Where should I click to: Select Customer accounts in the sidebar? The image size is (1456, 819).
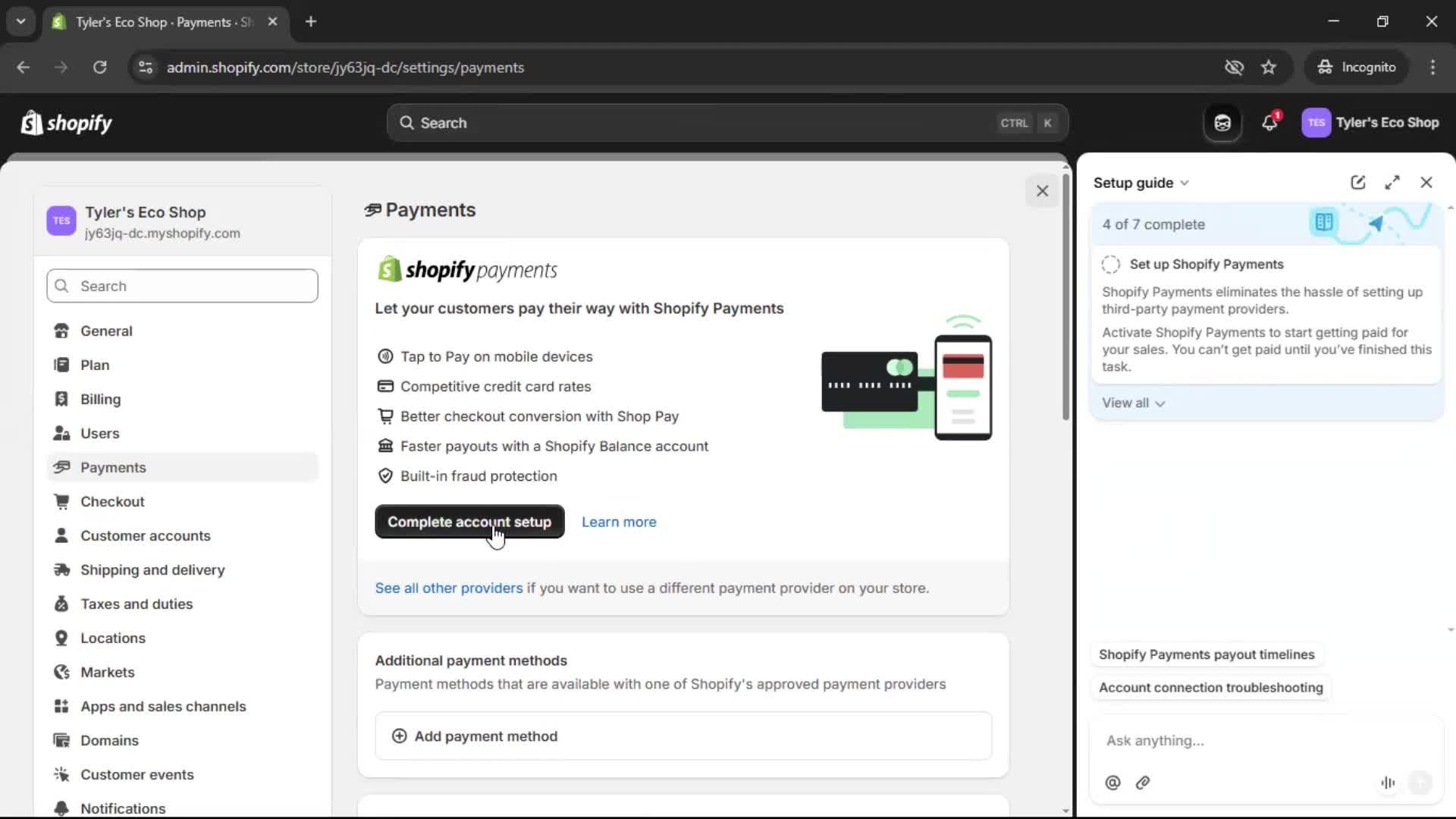click(146, 535)
